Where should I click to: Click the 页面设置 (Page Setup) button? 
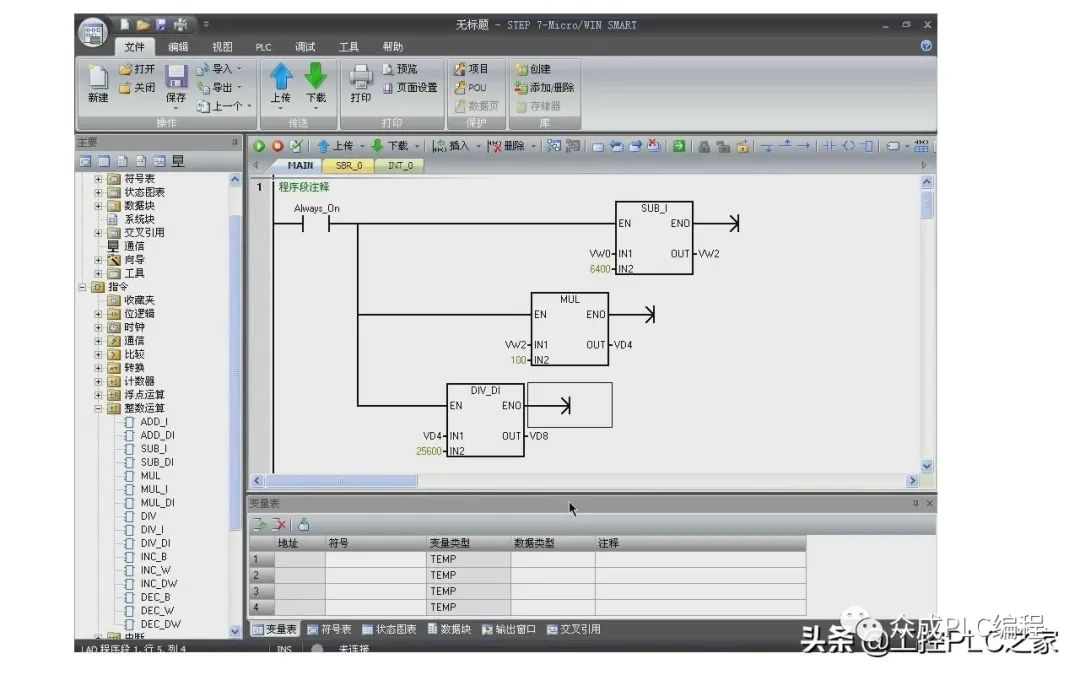(410, 87)
